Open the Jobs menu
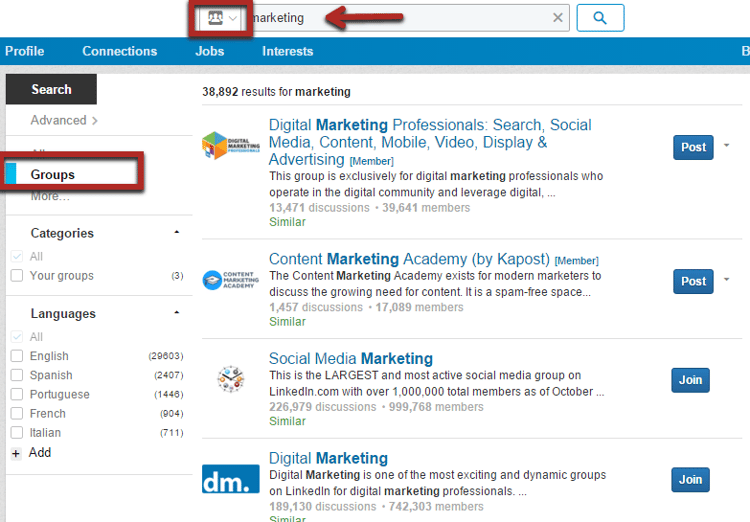 210,51
